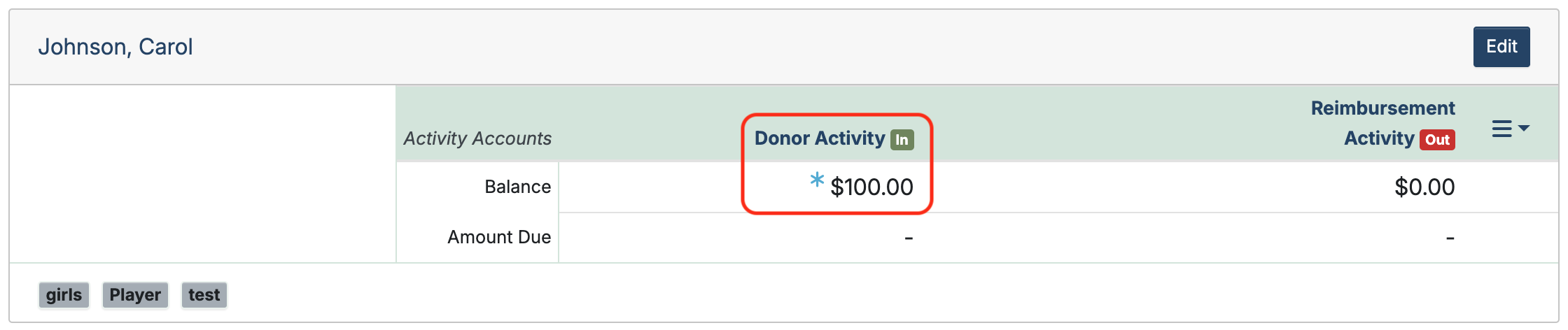Click the red Out badge
Viewport: 1568px width, 330px height.
click(x=1437, y=140)
